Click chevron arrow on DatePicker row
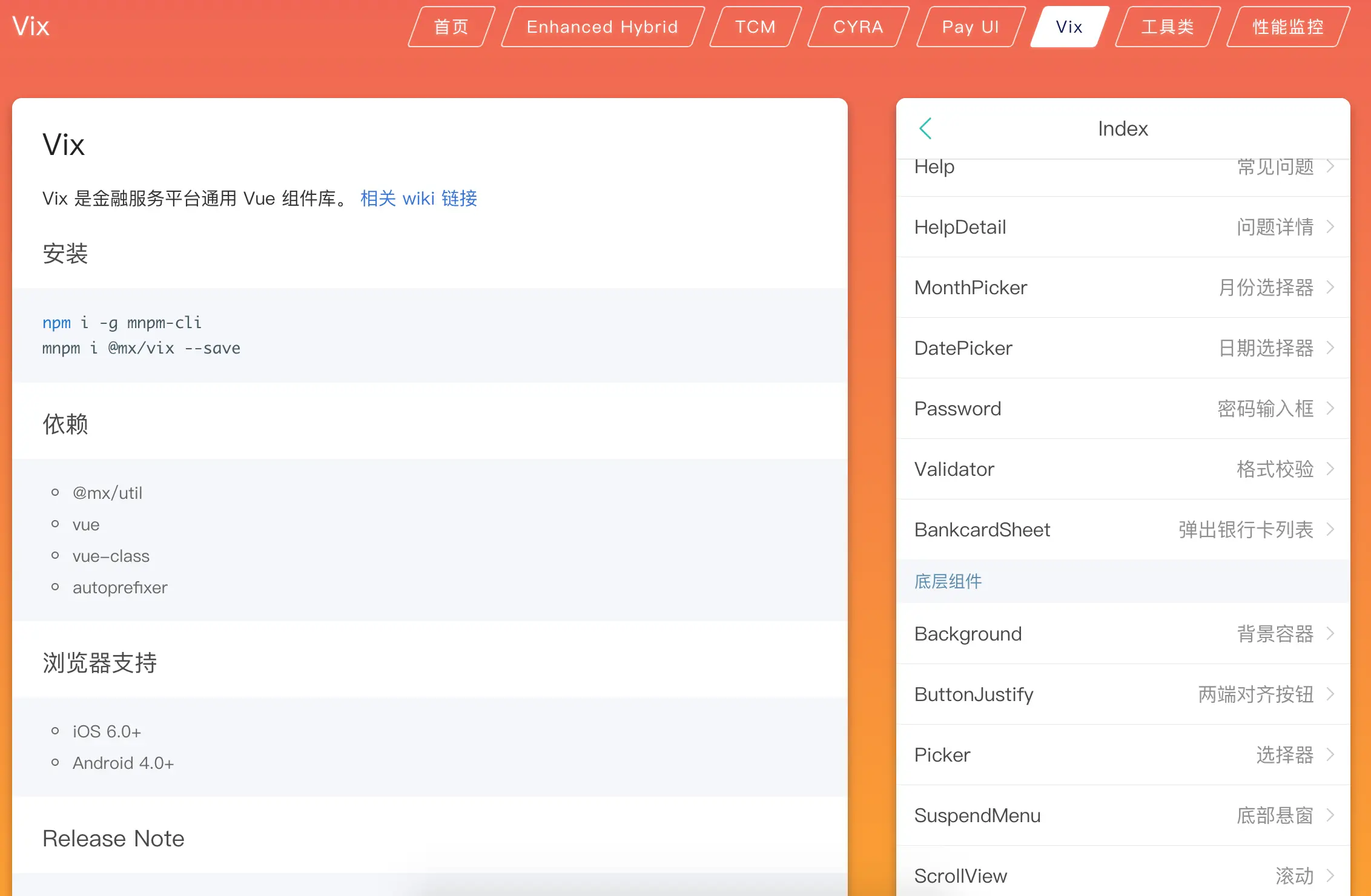This screenshot has height=896, width=1371. 1330,348
